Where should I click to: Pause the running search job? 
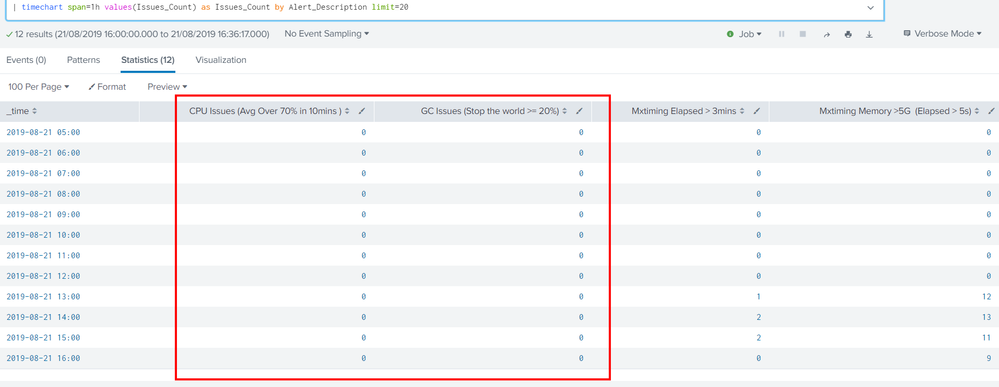pyautogui.click(x=781, y=34)
